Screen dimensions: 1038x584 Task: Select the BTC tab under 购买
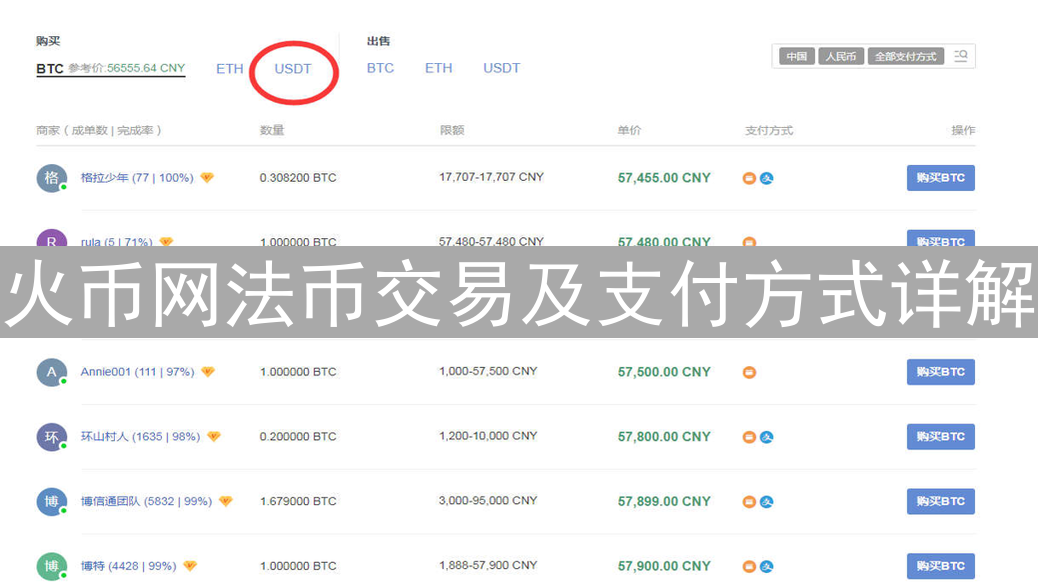point(50,68)
